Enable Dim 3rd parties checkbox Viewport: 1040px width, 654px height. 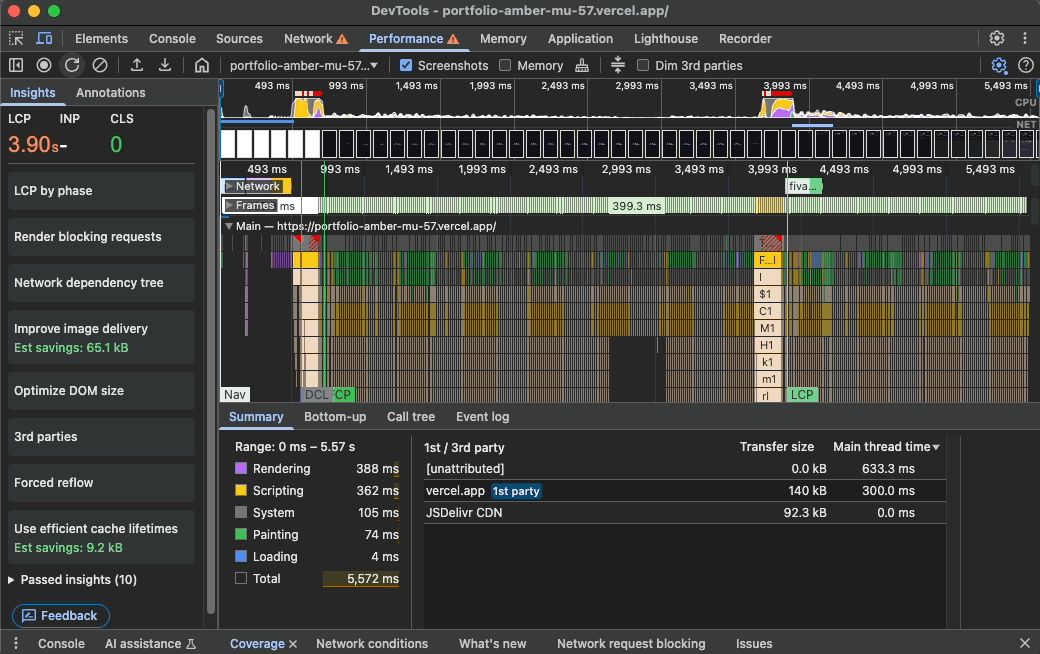tap(644, 66)
